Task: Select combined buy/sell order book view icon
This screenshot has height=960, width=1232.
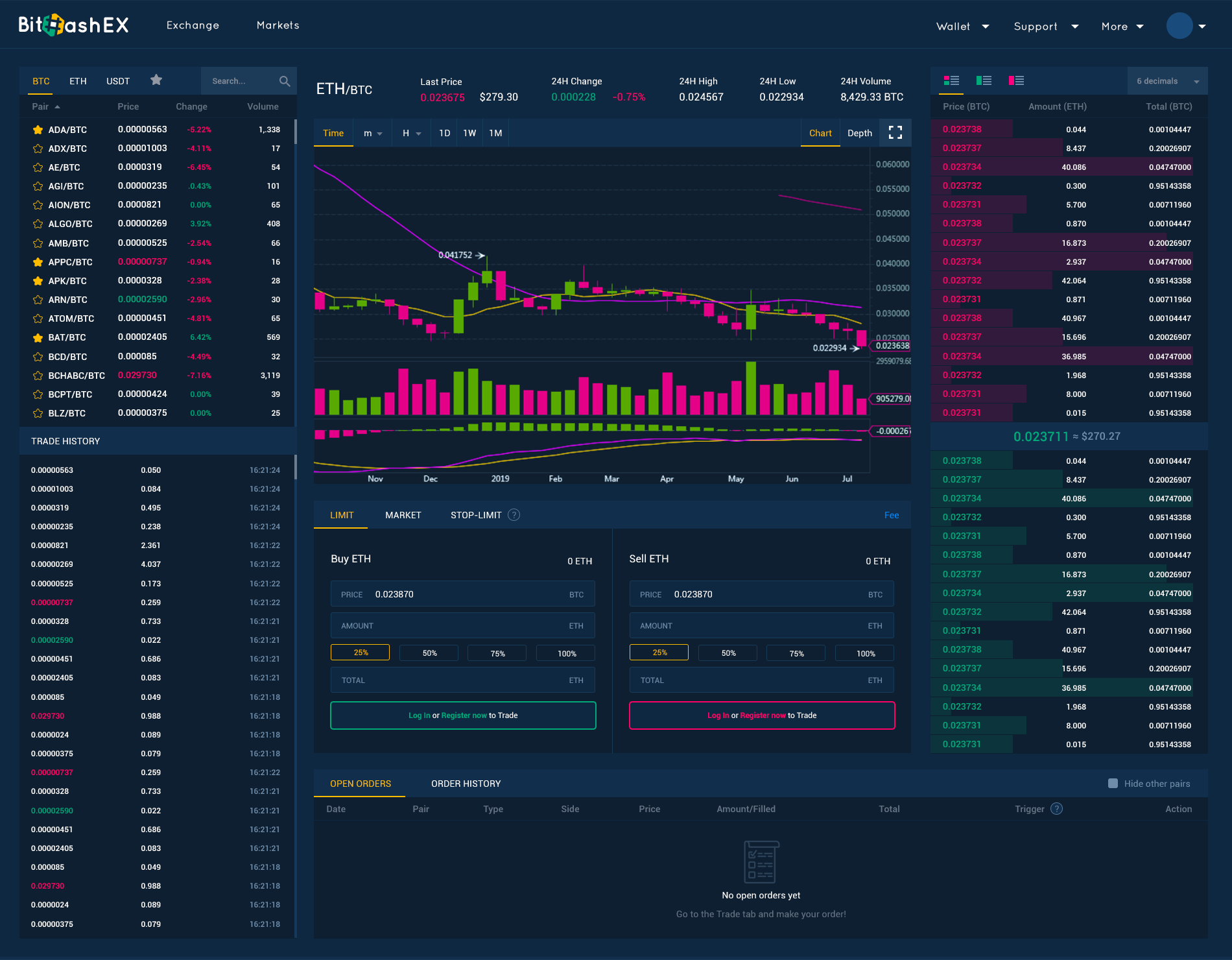Action: point(951,81)
